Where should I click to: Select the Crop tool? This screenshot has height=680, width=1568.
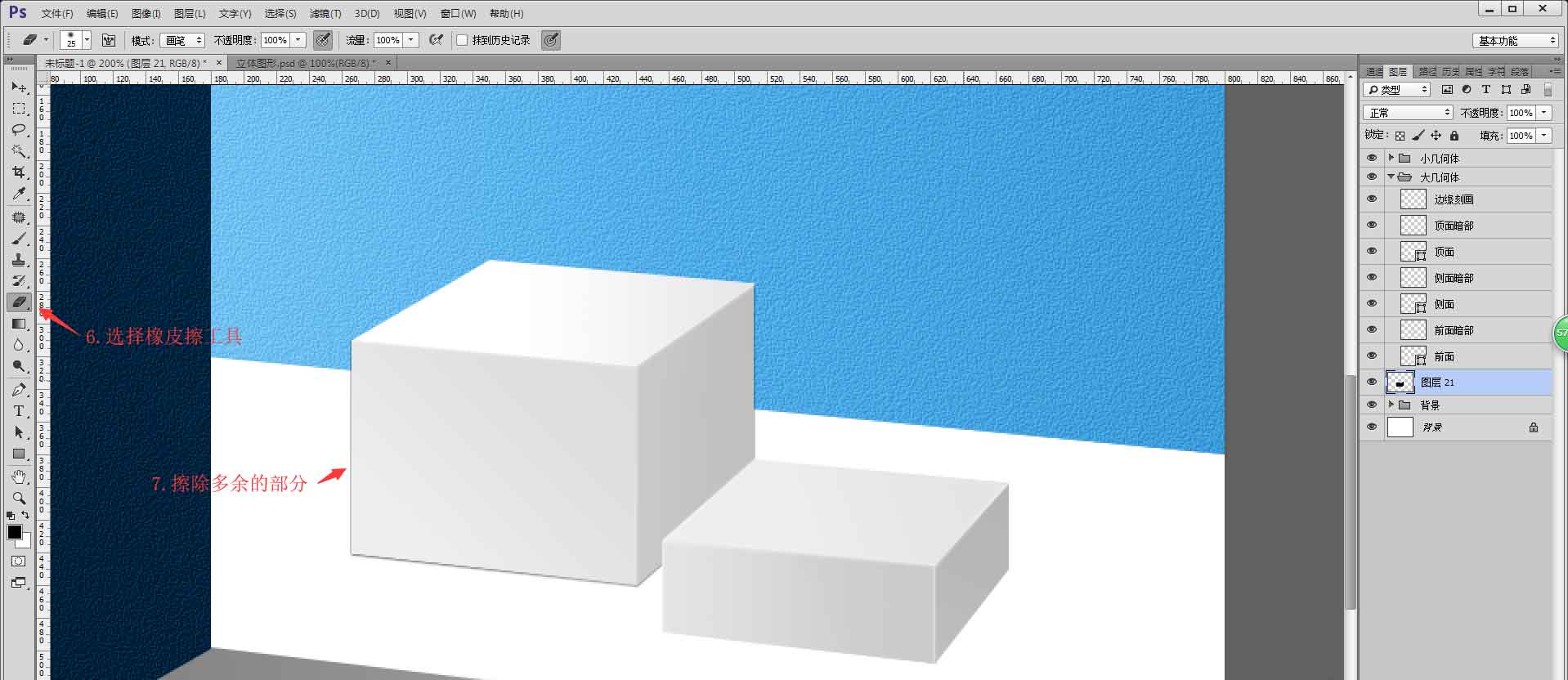[x=19, y=172]
